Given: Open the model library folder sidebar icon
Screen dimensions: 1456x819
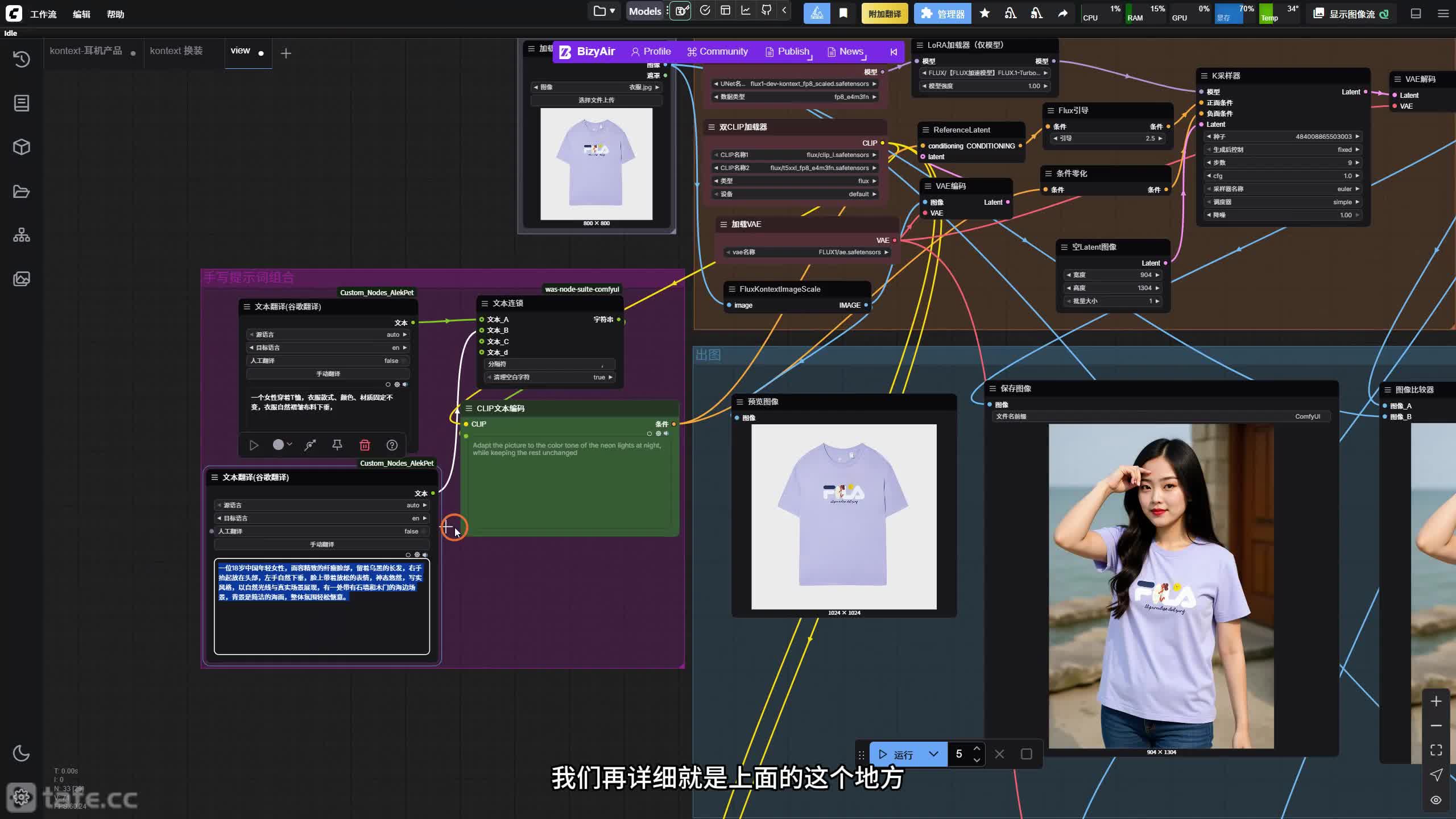Looking at the screenshot, I should (x=21, y=191).
